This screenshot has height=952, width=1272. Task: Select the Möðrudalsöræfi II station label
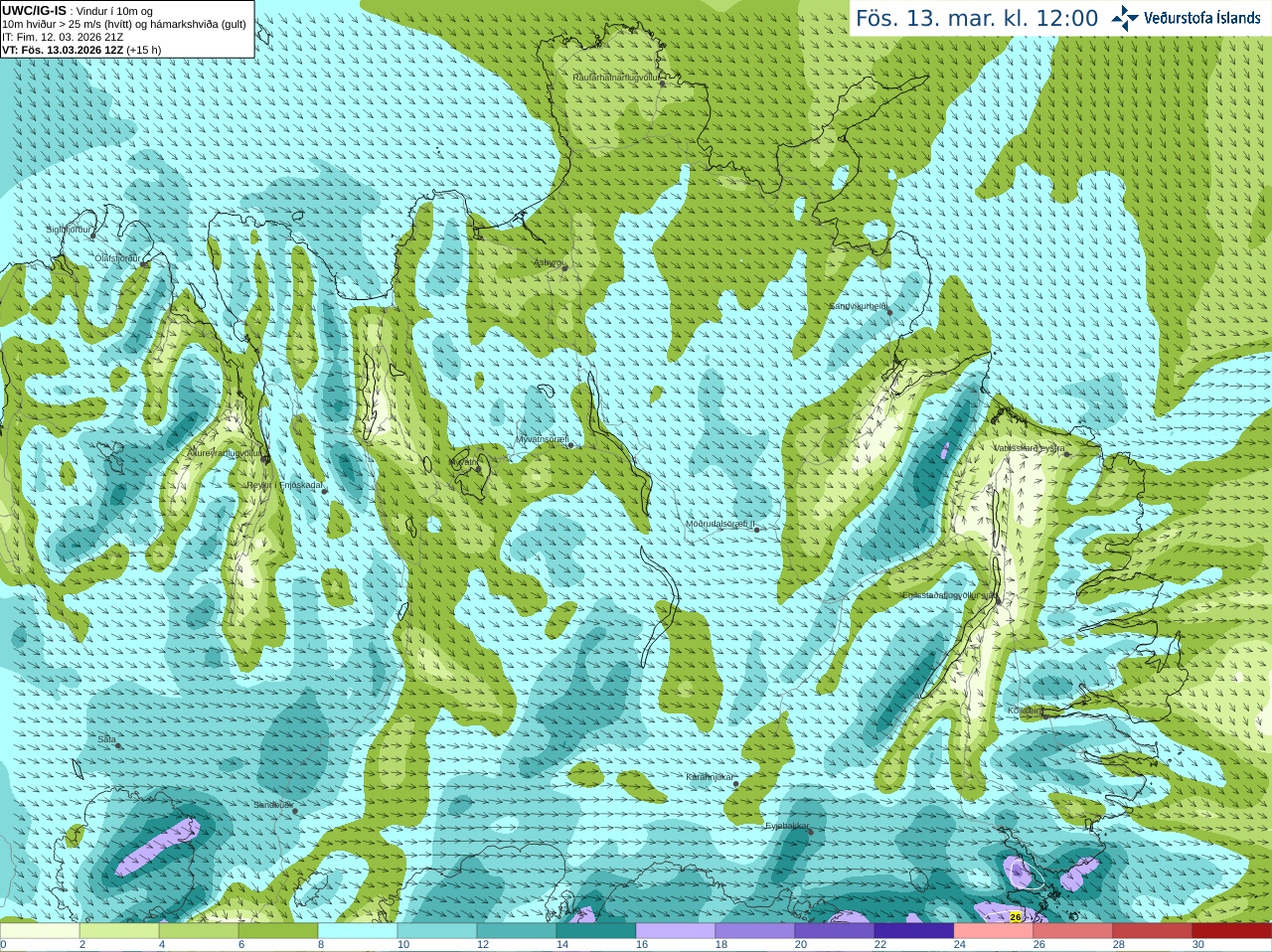[x=720, y=524]
